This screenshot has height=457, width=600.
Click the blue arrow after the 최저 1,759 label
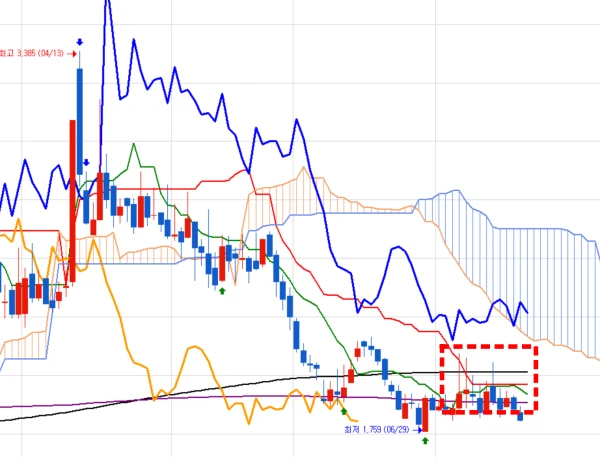417,430
